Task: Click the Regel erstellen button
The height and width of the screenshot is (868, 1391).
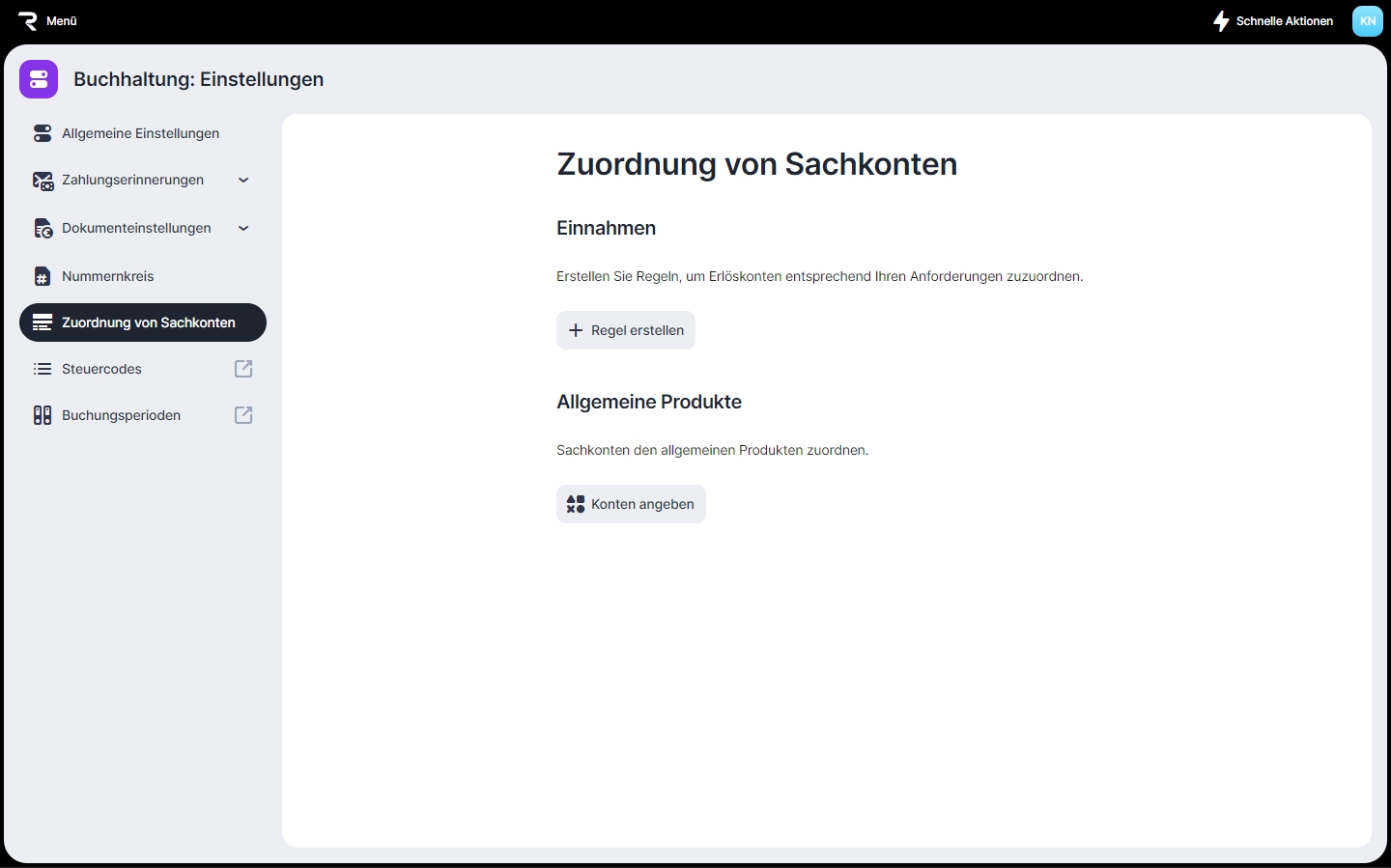Action: (x=626, y=330)
